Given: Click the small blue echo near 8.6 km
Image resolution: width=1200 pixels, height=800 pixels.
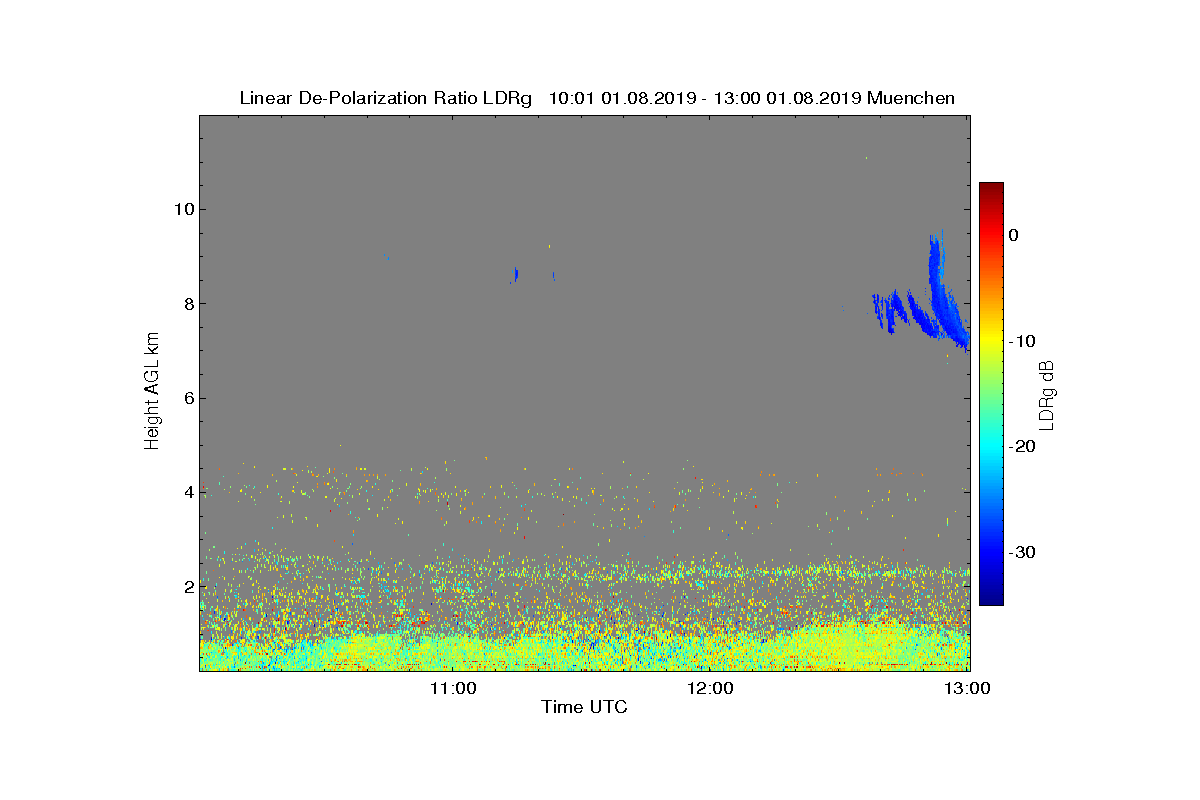Looking at the screenshot, I should tap(515, 273).
